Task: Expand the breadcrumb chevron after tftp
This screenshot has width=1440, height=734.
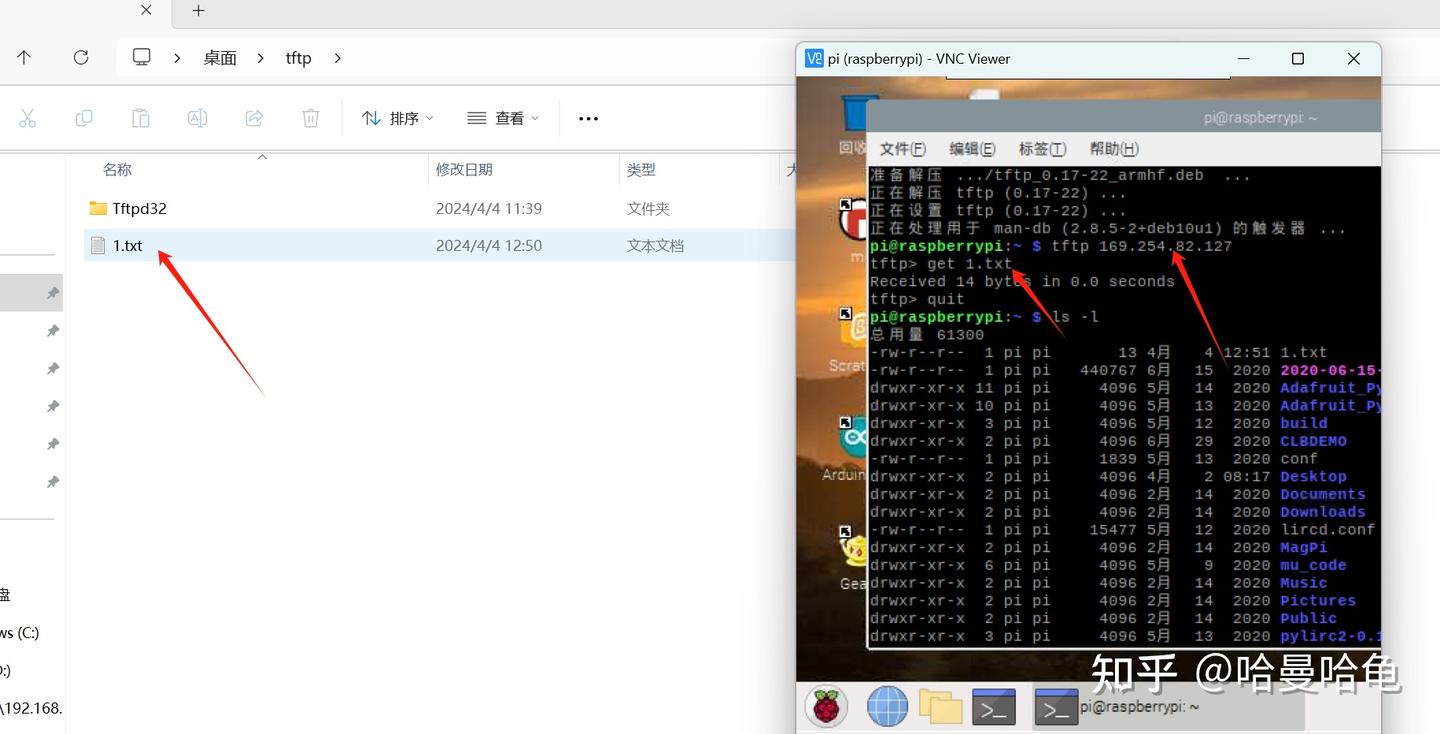Action: coord(337,58)
